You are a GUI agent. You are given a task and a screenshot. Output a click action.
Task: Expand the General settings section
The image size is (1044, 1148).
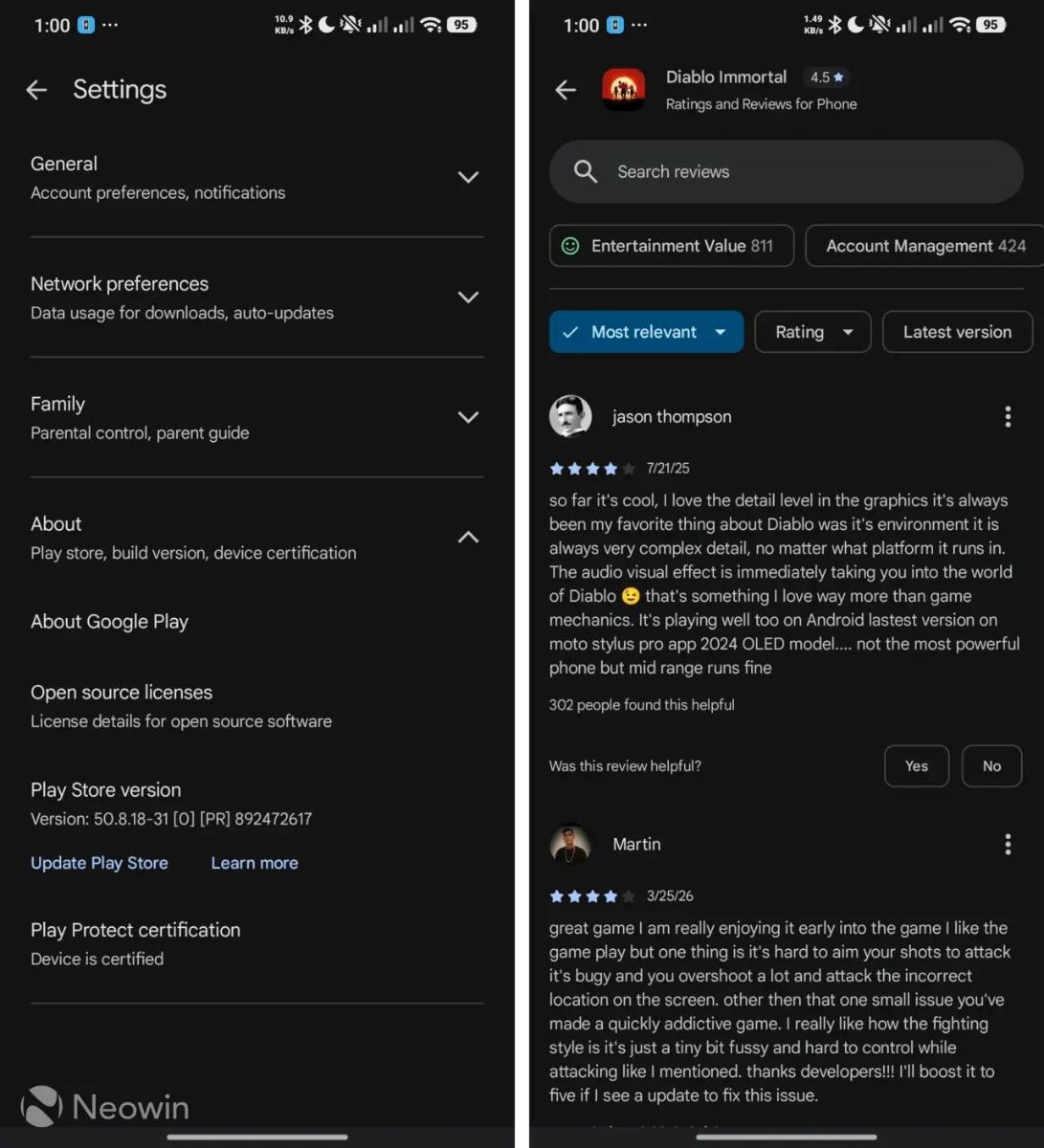click(468, 177)
